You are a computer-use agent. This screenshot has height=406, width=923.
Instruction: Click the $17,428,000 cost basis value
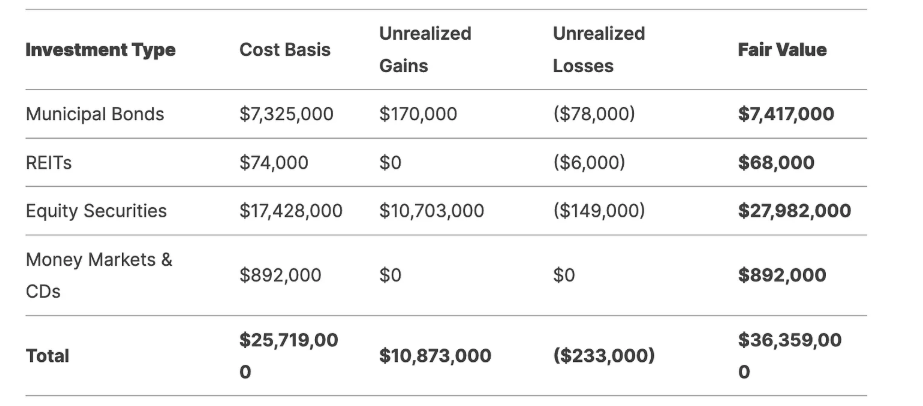(x=291, y=211)
